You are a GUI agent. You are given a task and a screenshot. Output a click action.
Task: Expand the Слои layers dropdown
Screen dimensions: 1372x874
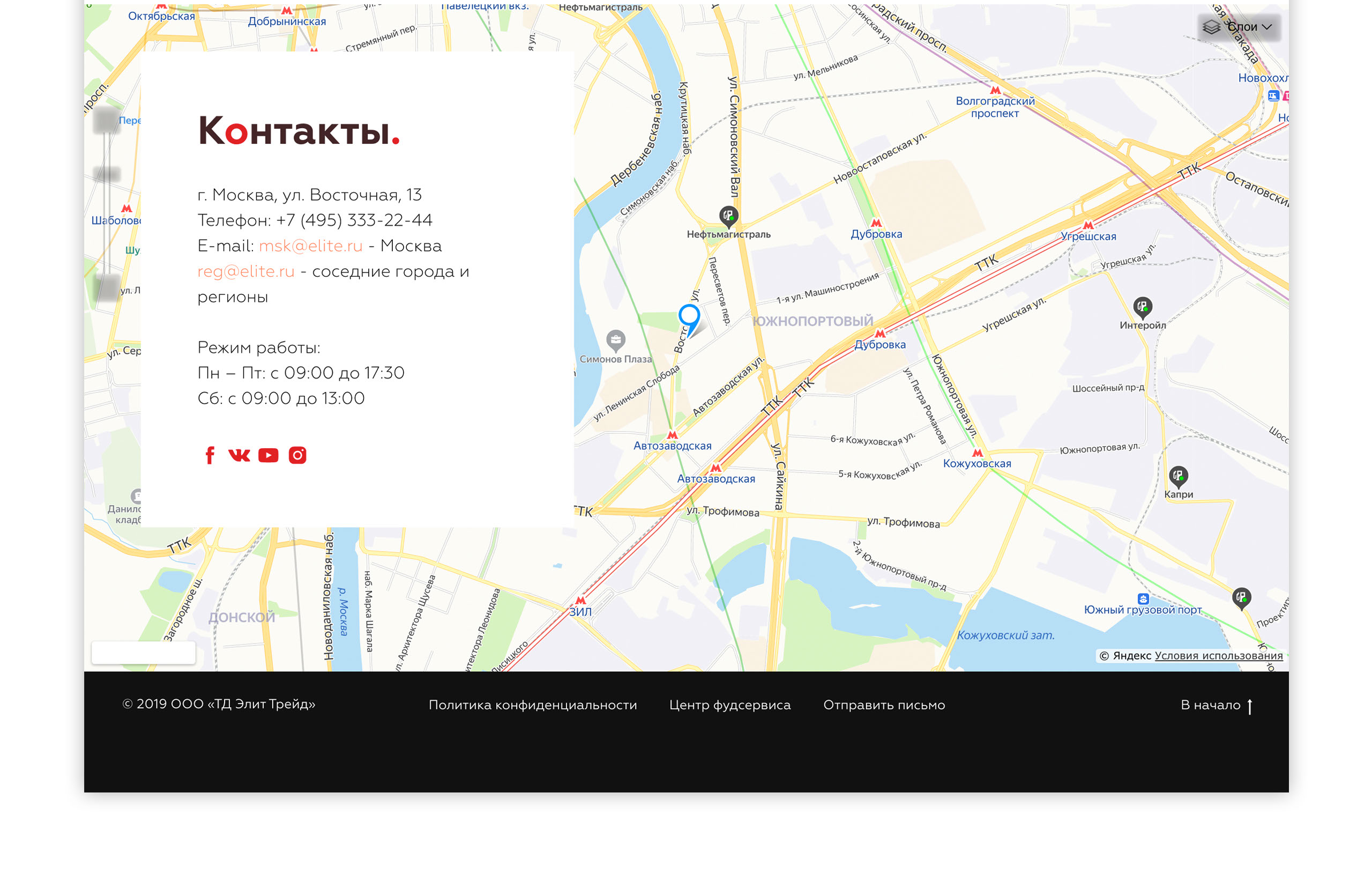[x=1239, y=27]
